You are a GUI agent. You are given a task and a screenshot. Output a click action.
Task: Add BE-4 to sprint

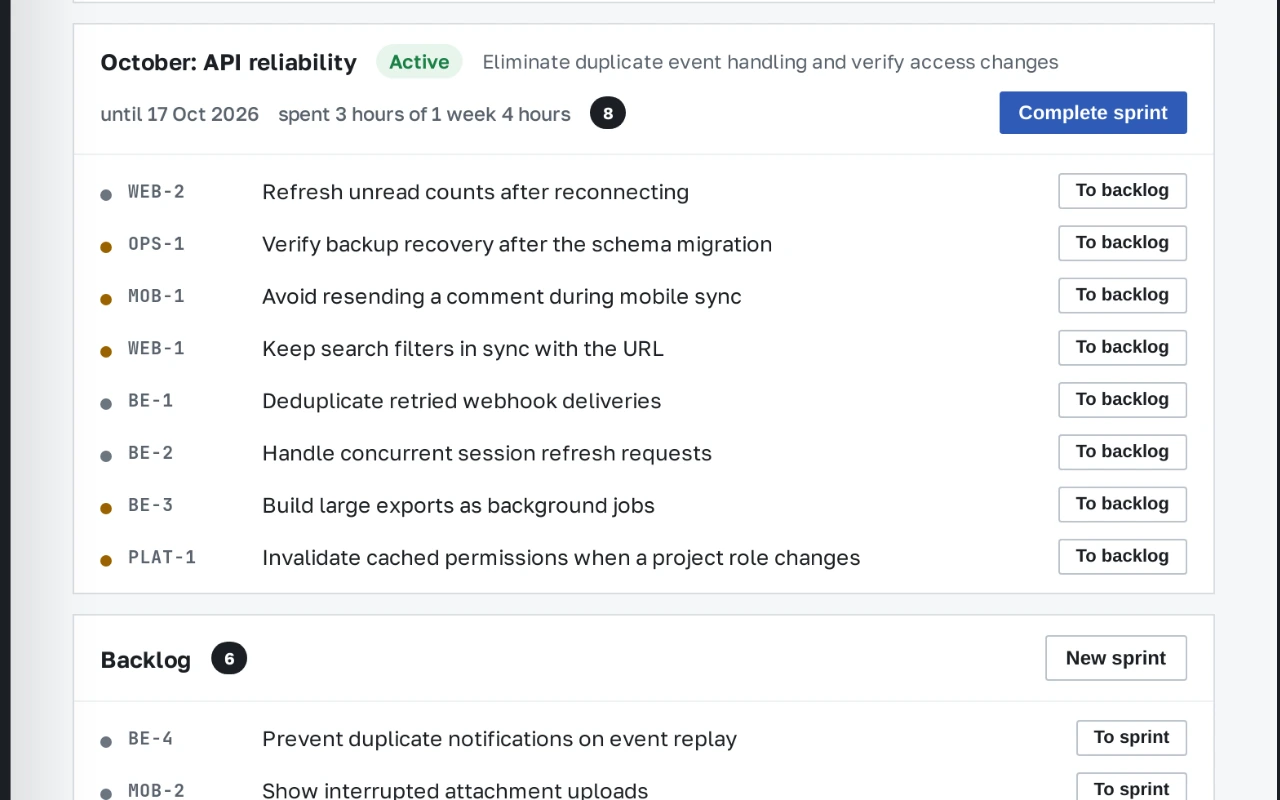tap(1131, 737)
